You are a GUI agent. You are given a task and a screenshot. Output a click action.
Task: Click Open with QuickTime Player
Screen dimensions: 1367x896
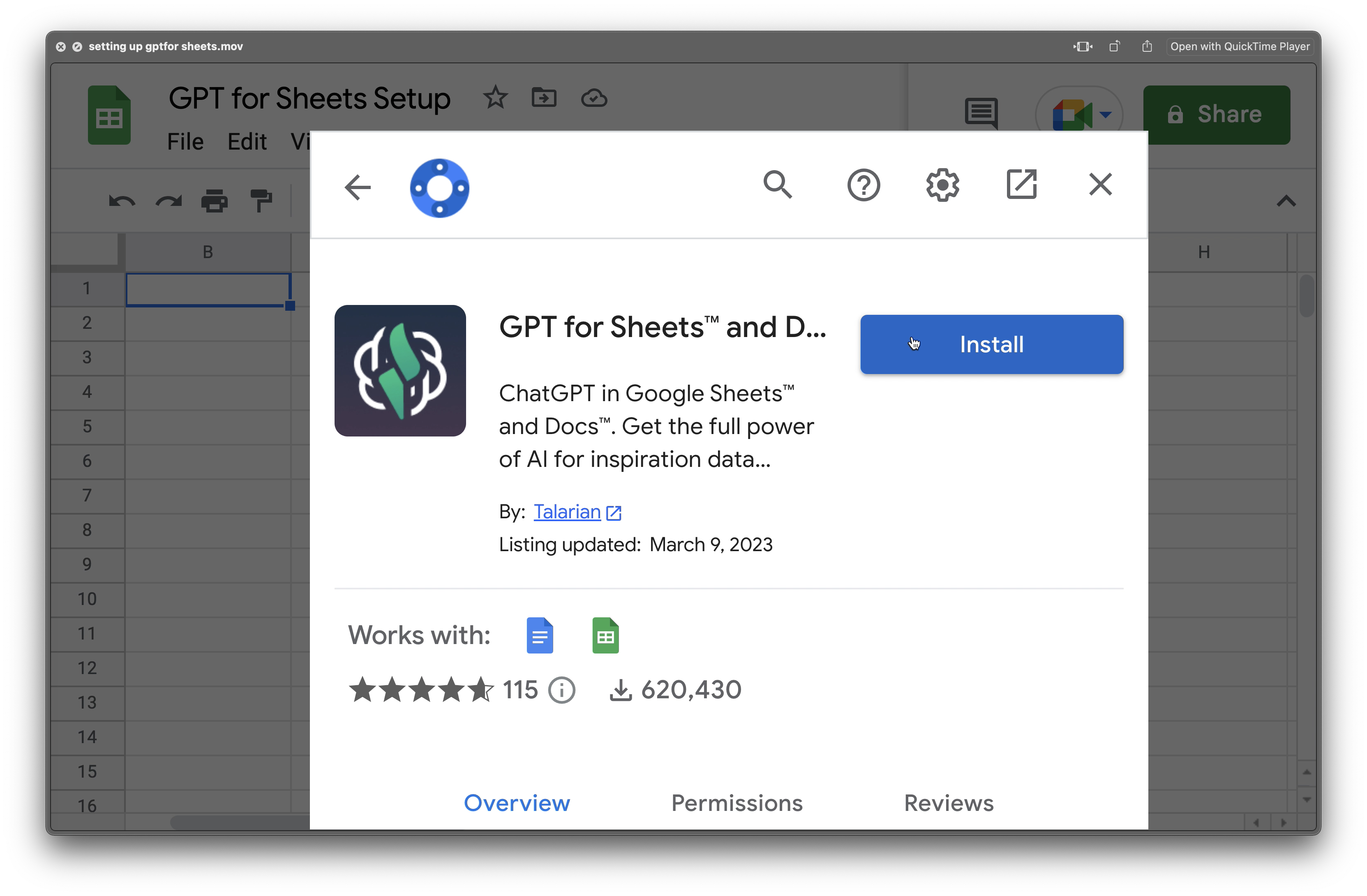click(x=1240, y=46)
